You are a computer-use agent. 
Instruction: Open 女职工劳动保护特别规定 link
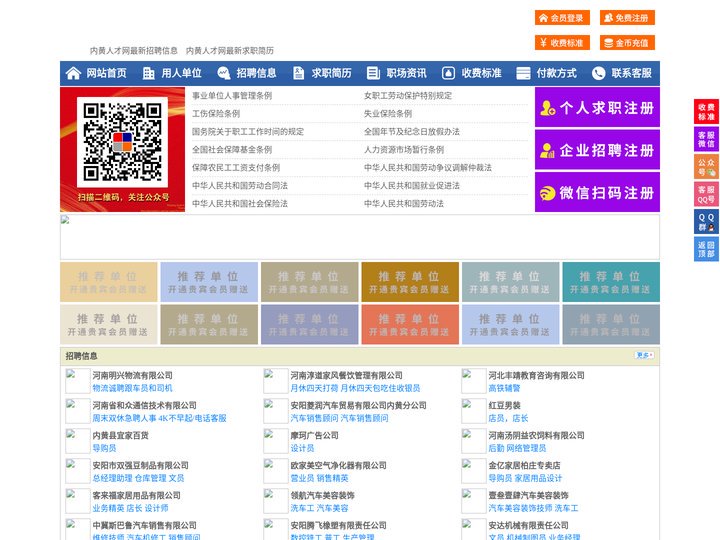pyautogui.click(x=408, y=96)
